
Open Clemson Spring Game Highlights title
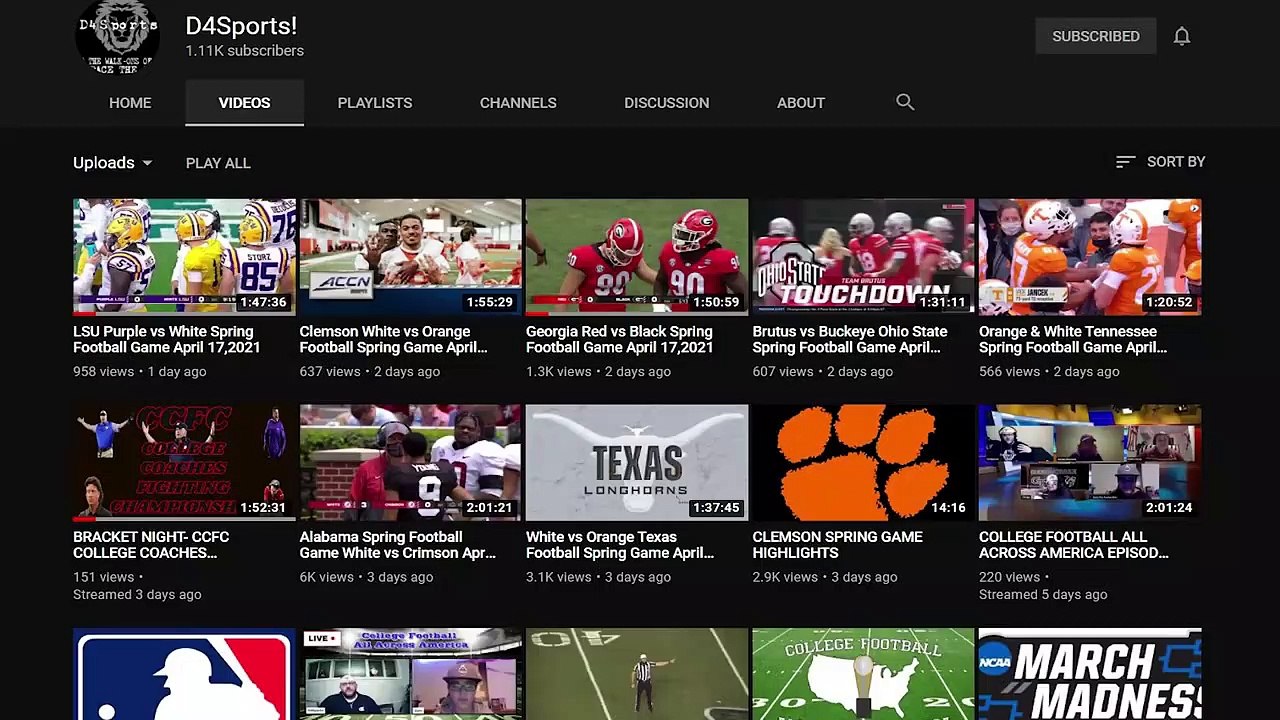pyautogui.click(x=838, y=545)
